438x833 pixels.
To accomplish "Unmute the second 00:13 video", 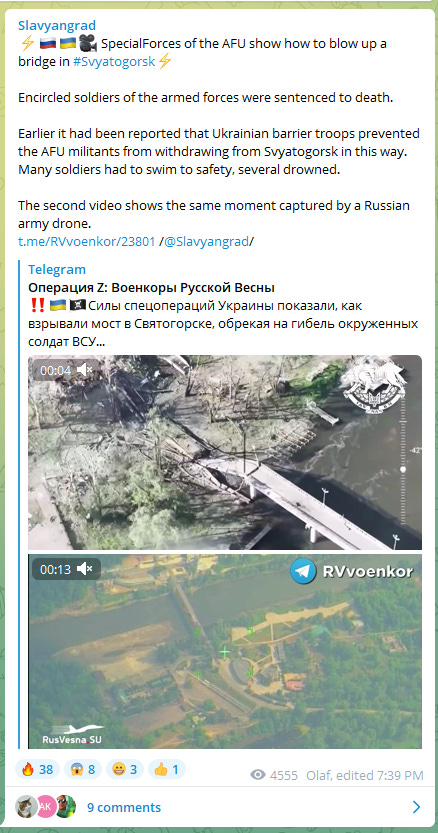I will [85, 569].
